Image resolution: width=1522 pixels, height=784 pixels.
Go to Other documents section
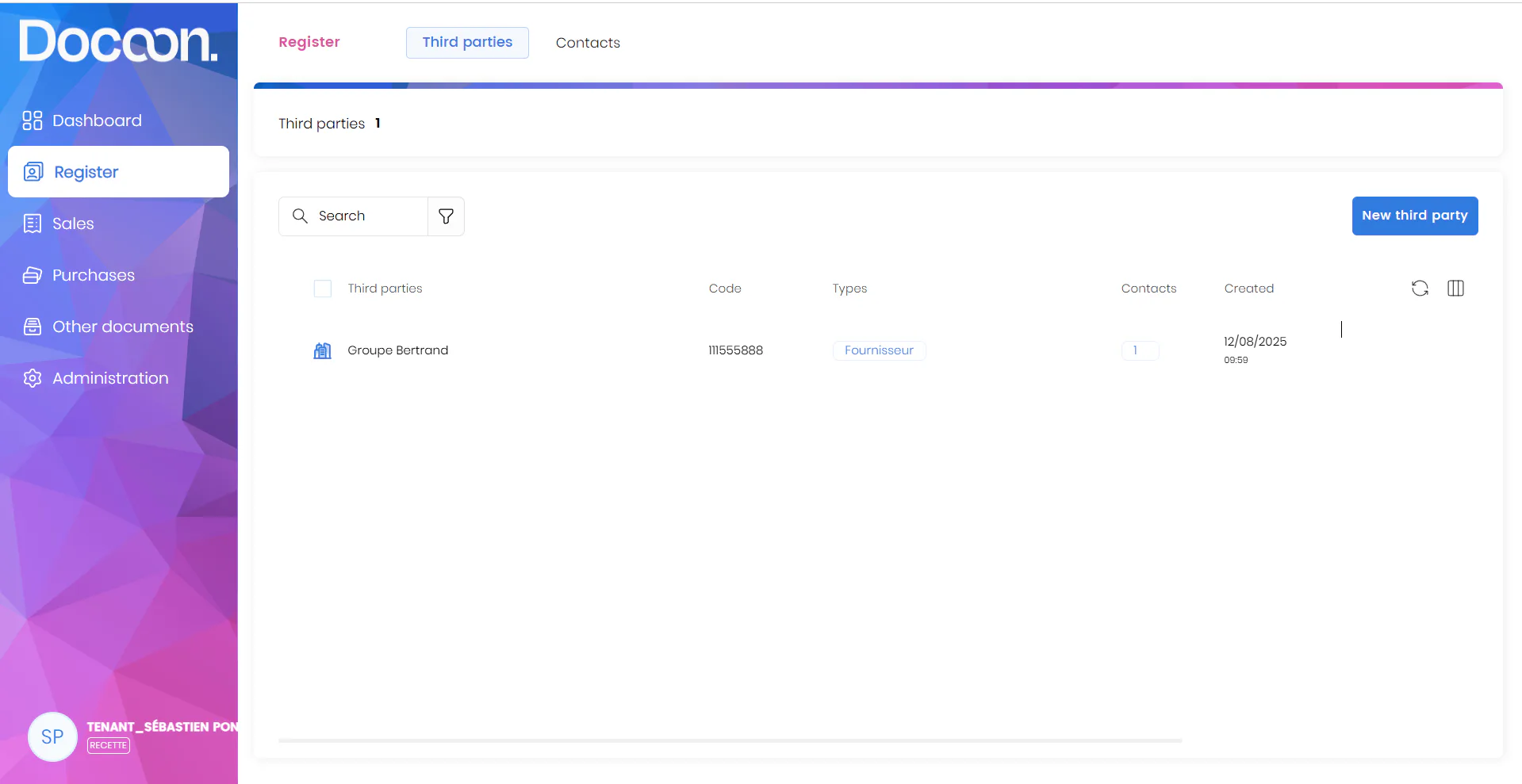click(123, 327)
